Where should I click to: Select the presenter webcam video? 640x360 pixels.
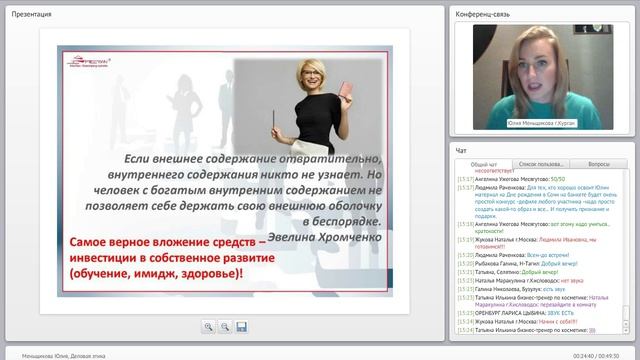click(543, 77)
